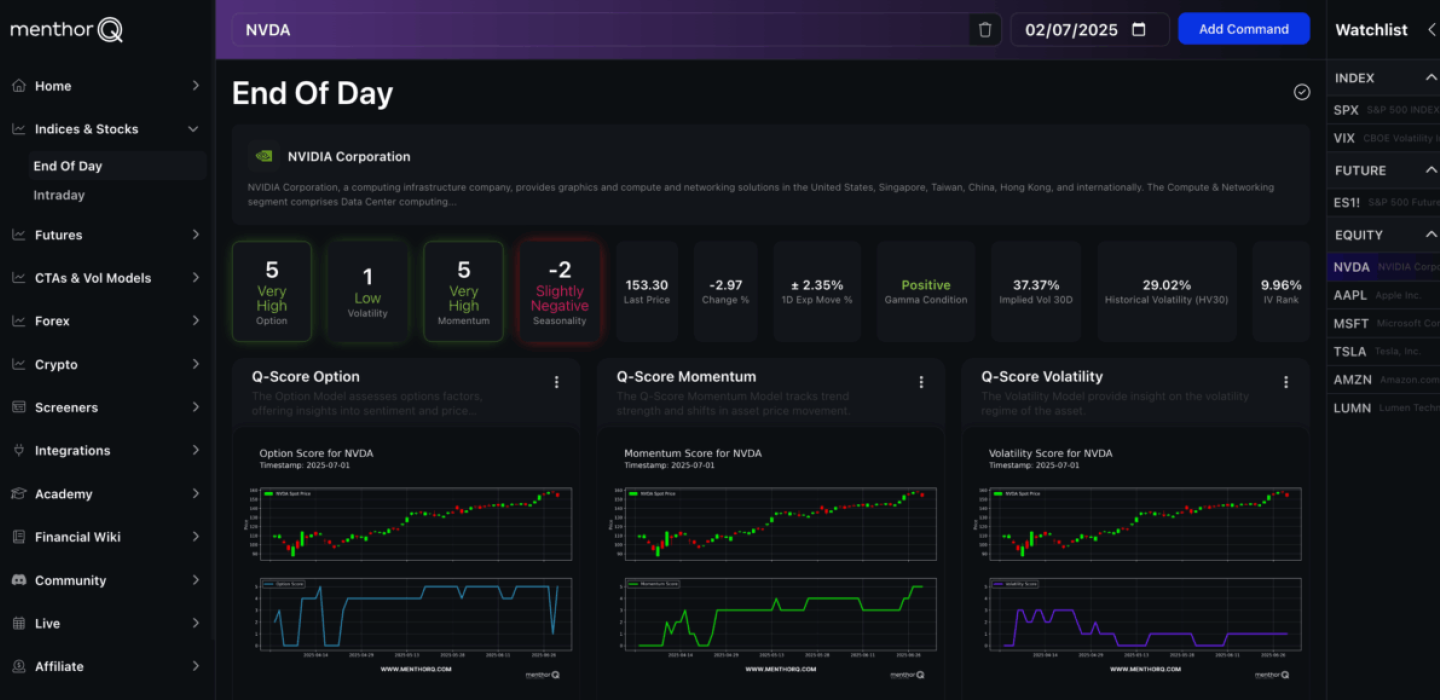Click the NVDA ticker input field

[x=601, y=30]
